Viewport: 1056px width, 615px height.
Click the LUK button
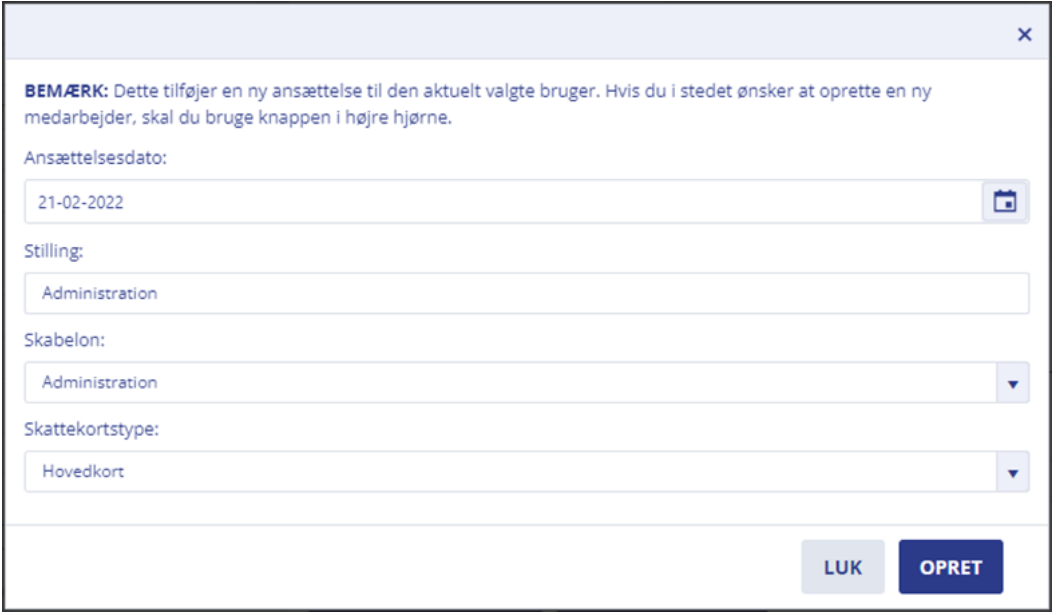pyautogui.click(x=843, y=567)
